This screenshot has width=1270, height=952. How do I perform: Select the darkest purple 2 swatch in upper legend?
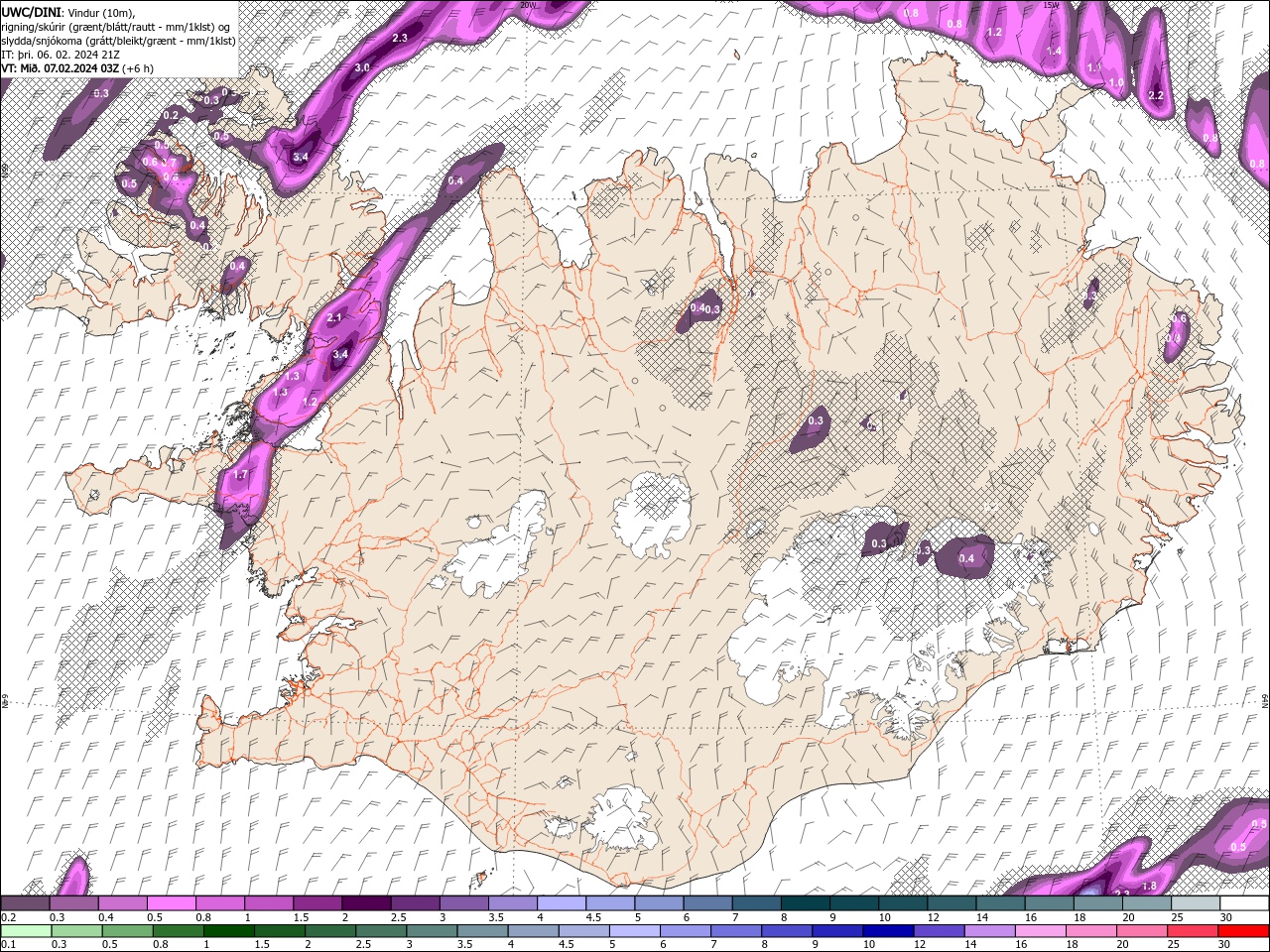click(x=365, y=903)
